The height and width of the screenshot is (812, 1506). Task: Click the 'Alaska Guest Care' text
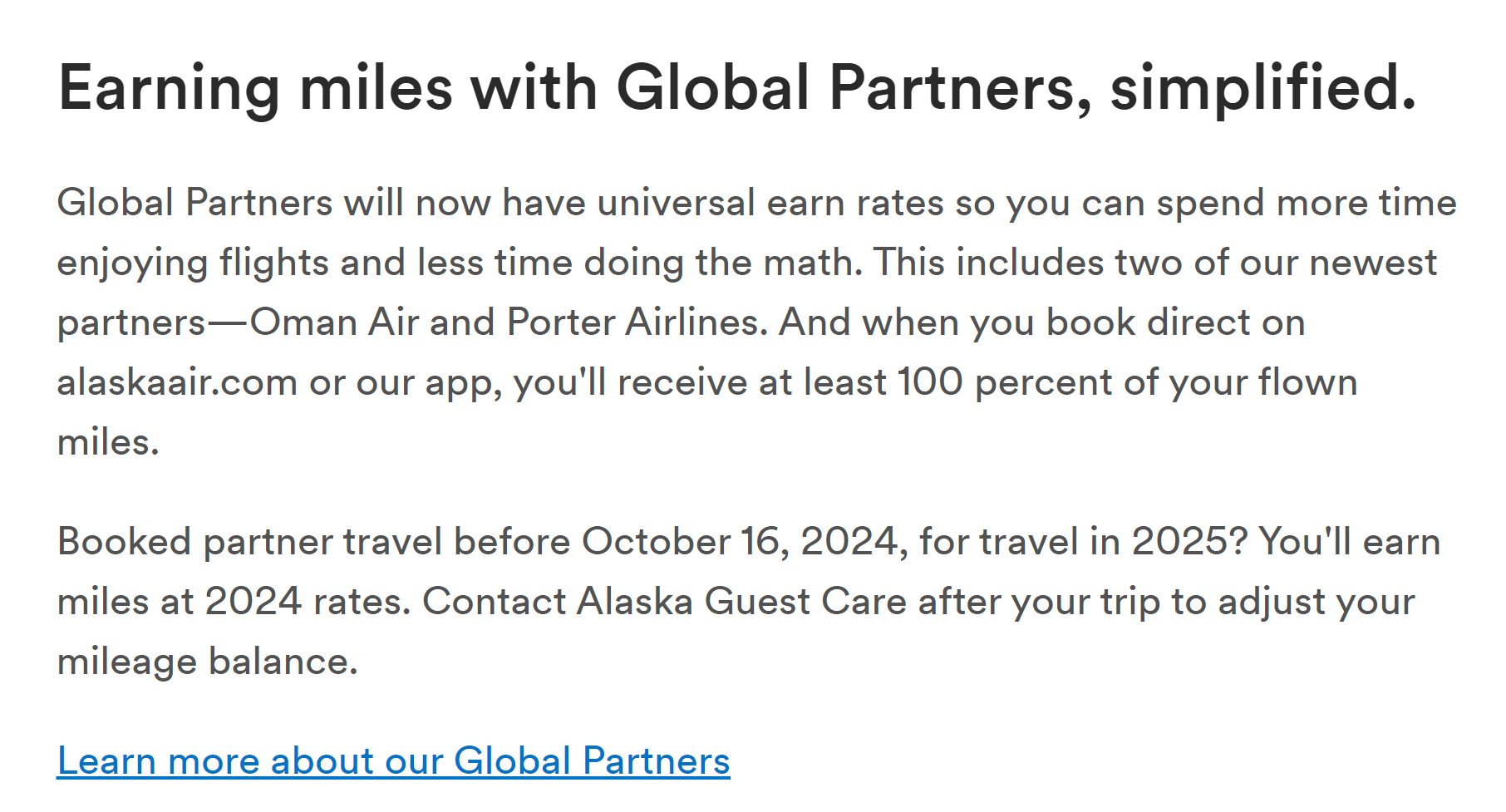(741, 602)
